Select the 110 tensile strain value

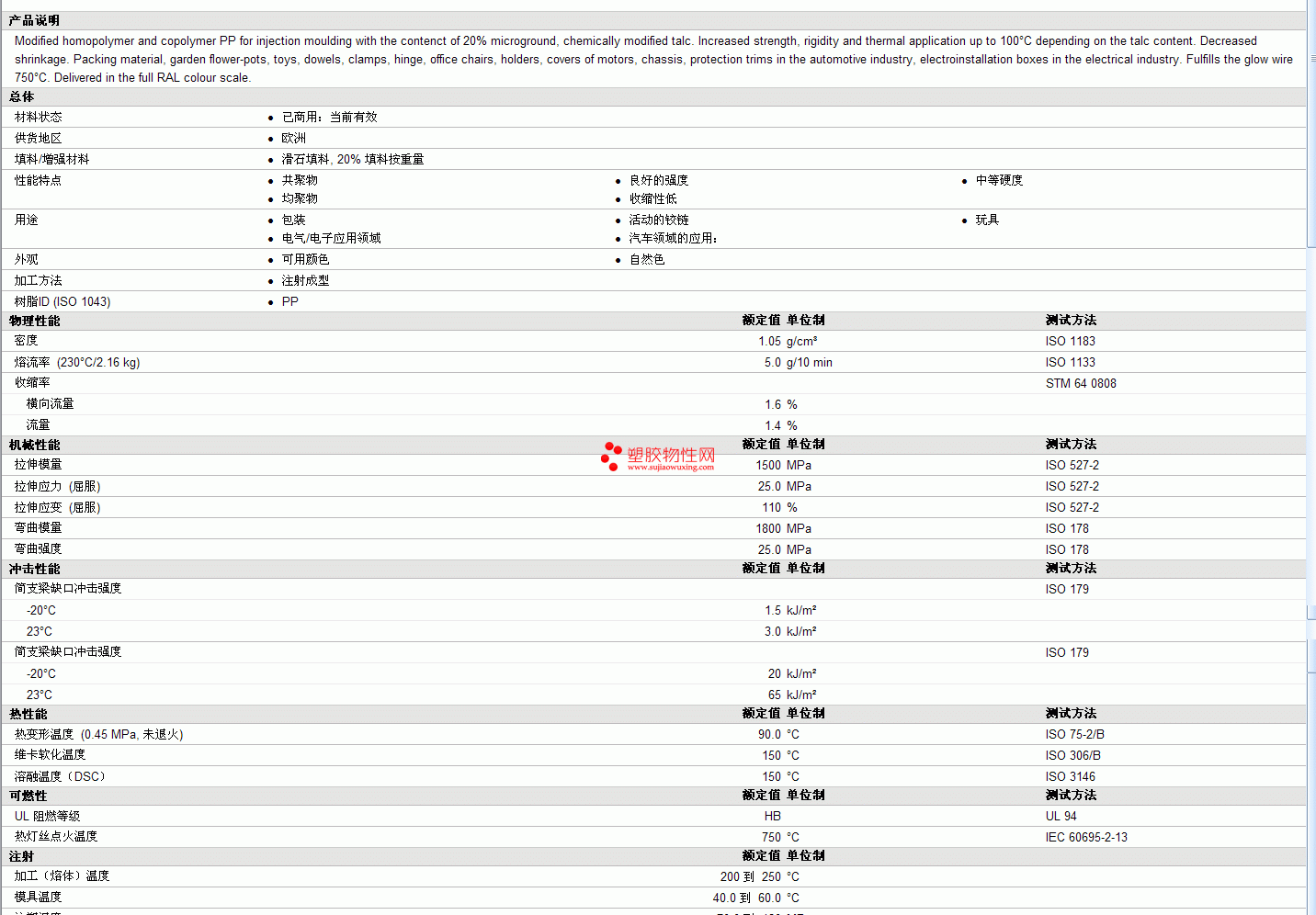[x=771, y=507]
